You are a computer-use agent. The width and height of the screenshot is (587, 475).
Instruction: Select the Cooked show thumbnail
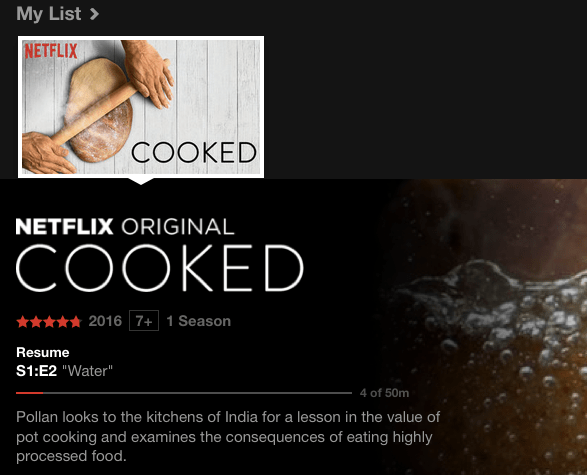141,107
